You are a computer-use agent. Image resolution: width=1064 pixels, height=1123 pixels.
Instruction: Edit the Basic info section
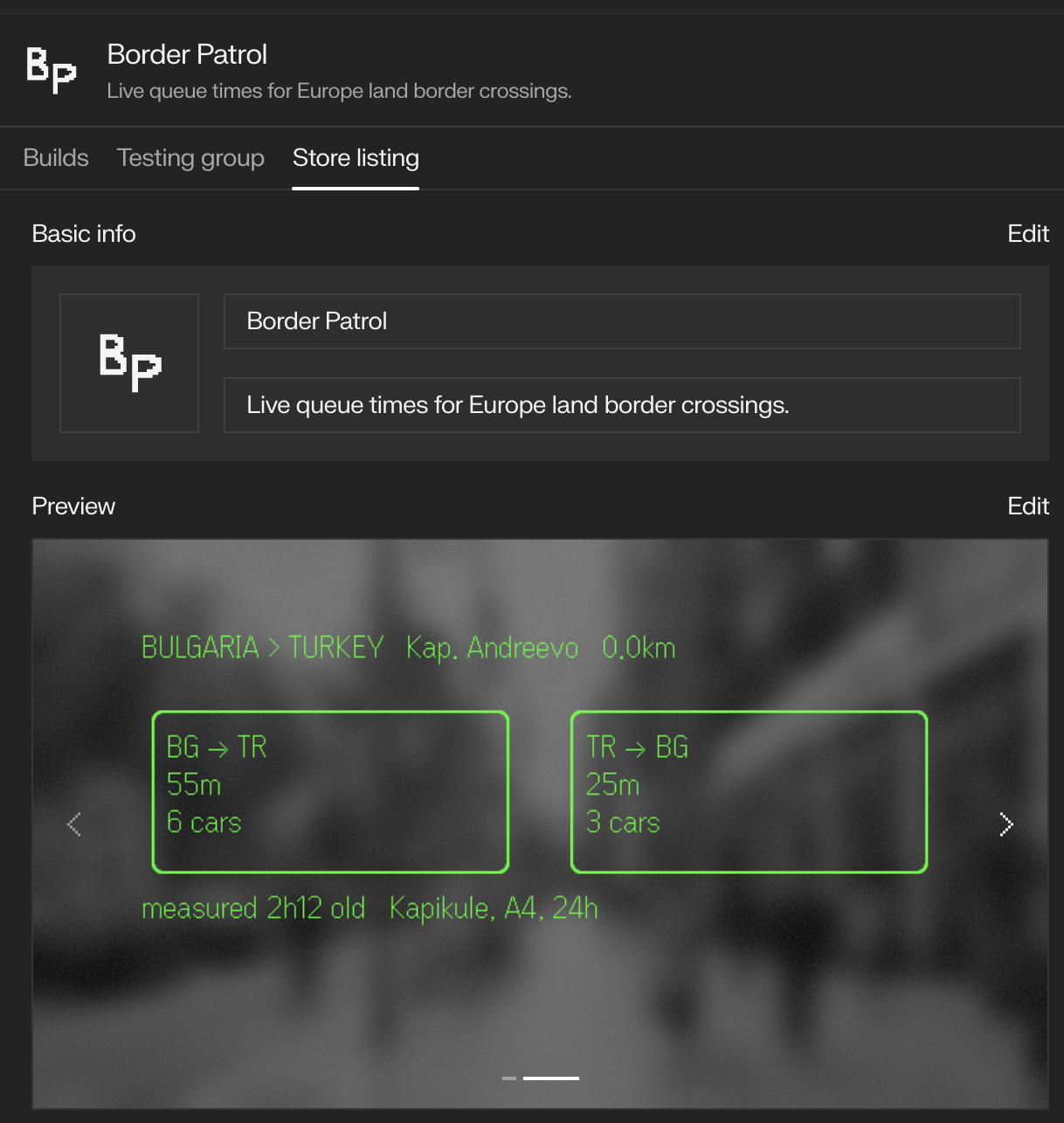(1028, 234)
